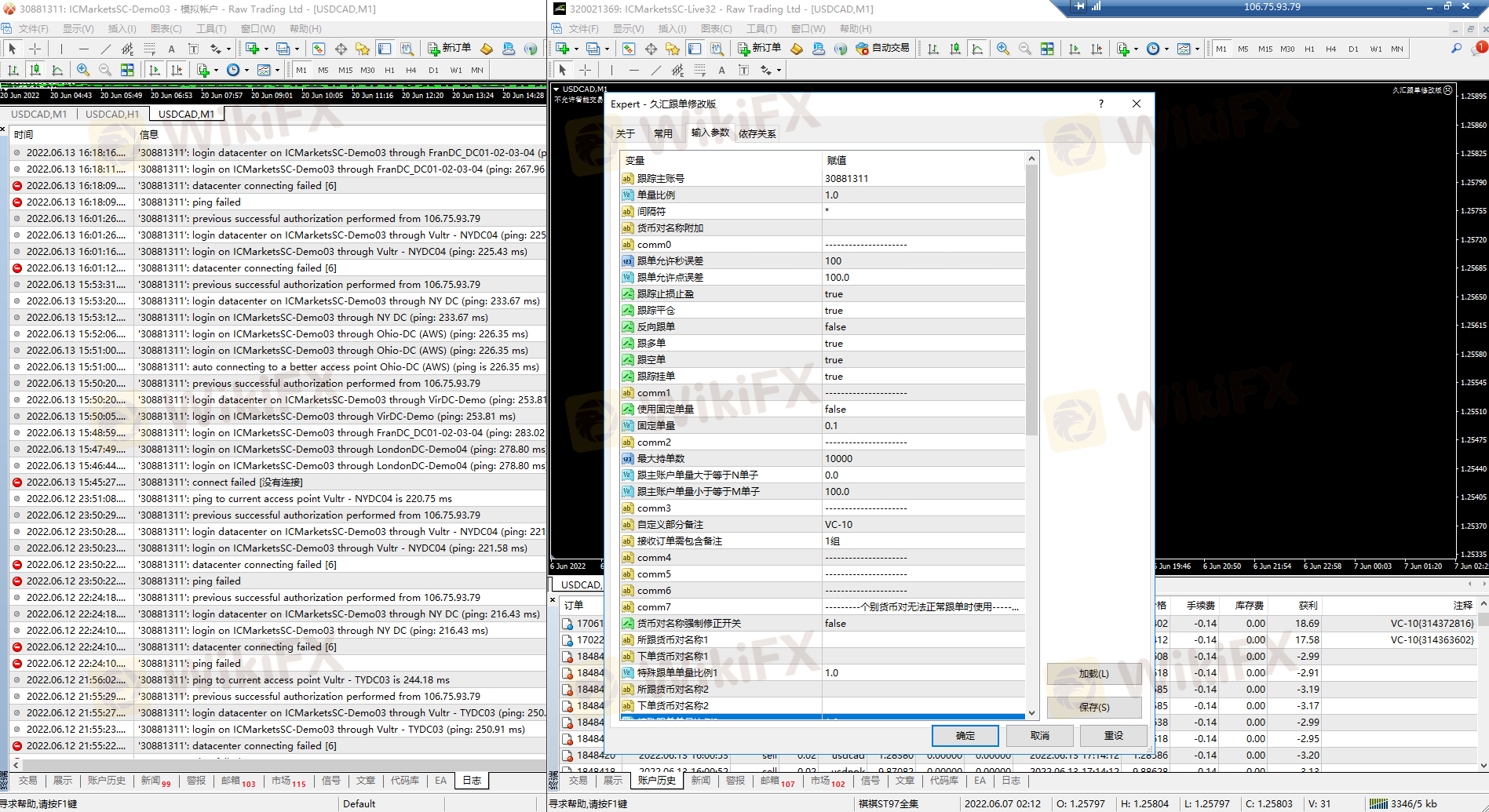The height and width of the screenshot is (812, 1489).
Task: Click the help question mark in Expert dialog
Action: (x=1101, y=104)
